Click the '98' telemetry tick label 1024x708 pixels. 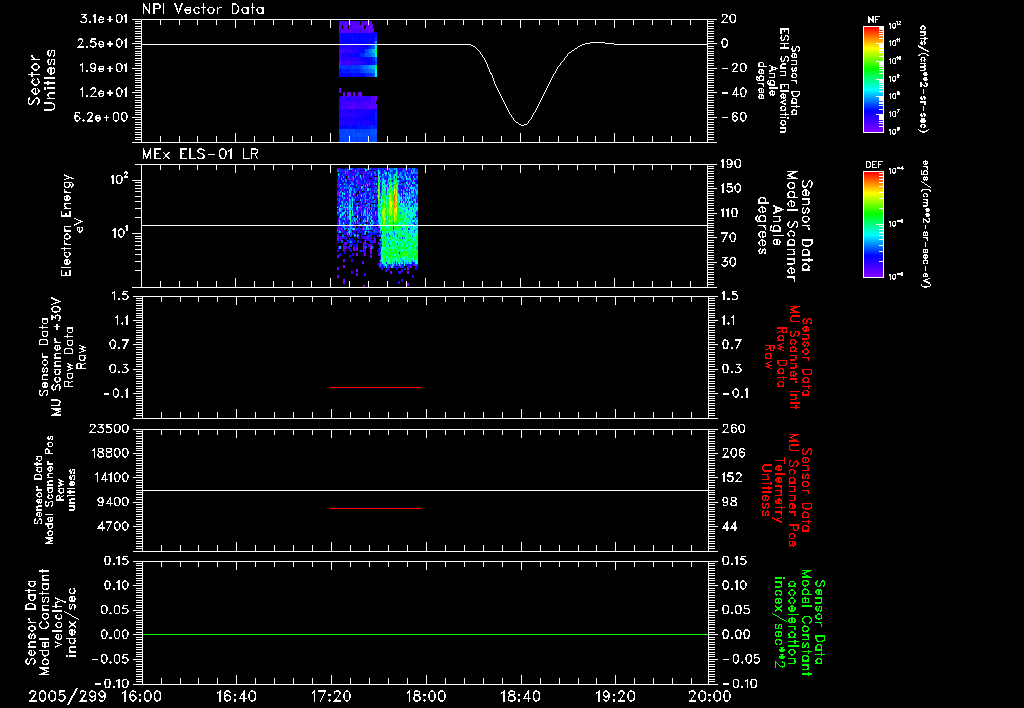click(729, 502)
